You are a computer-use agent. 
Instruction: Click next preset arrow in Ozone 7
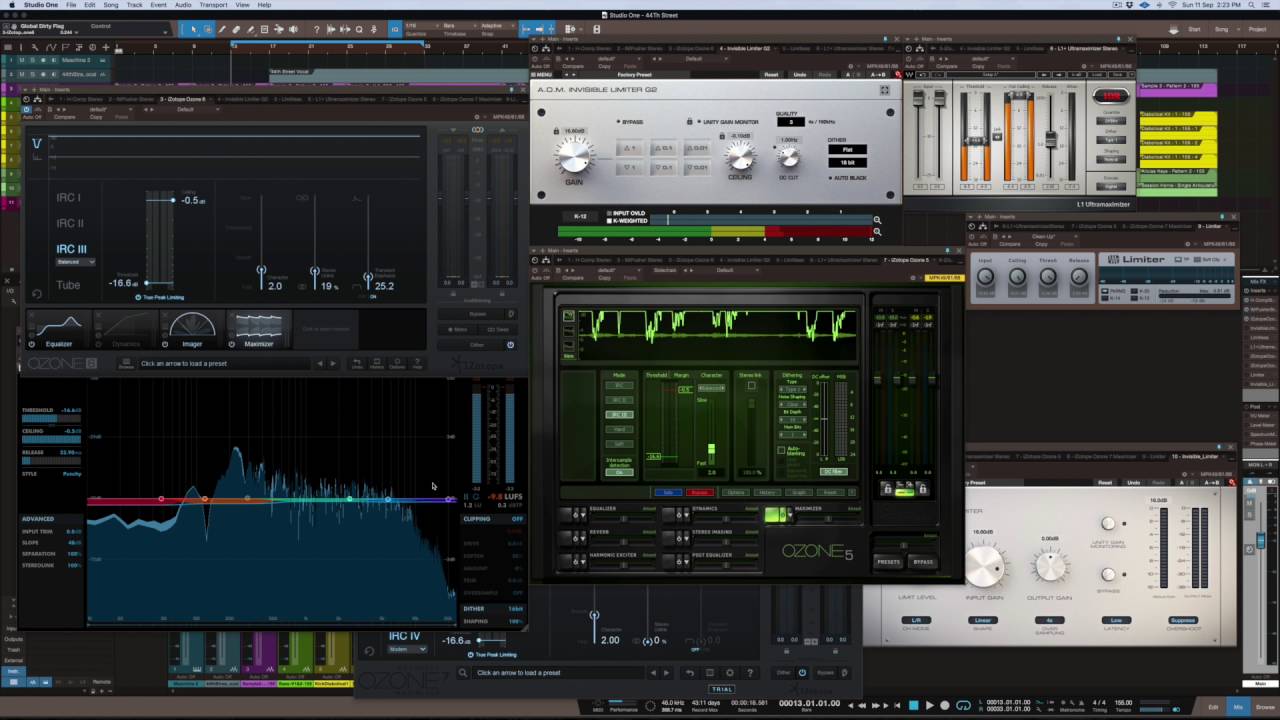coord(666,673)
